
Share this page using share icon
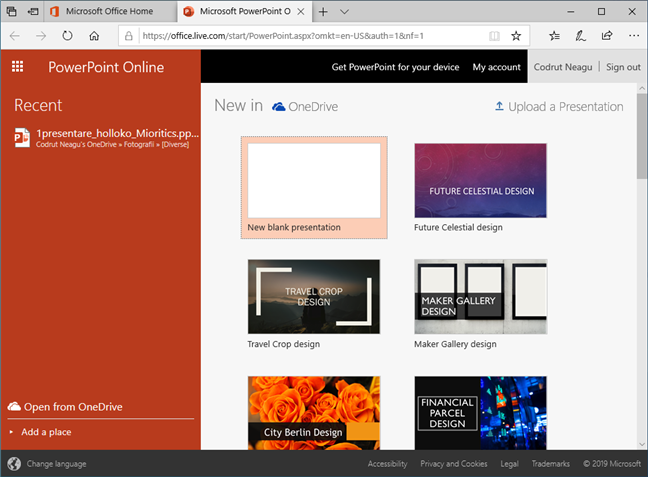[606, 35]
